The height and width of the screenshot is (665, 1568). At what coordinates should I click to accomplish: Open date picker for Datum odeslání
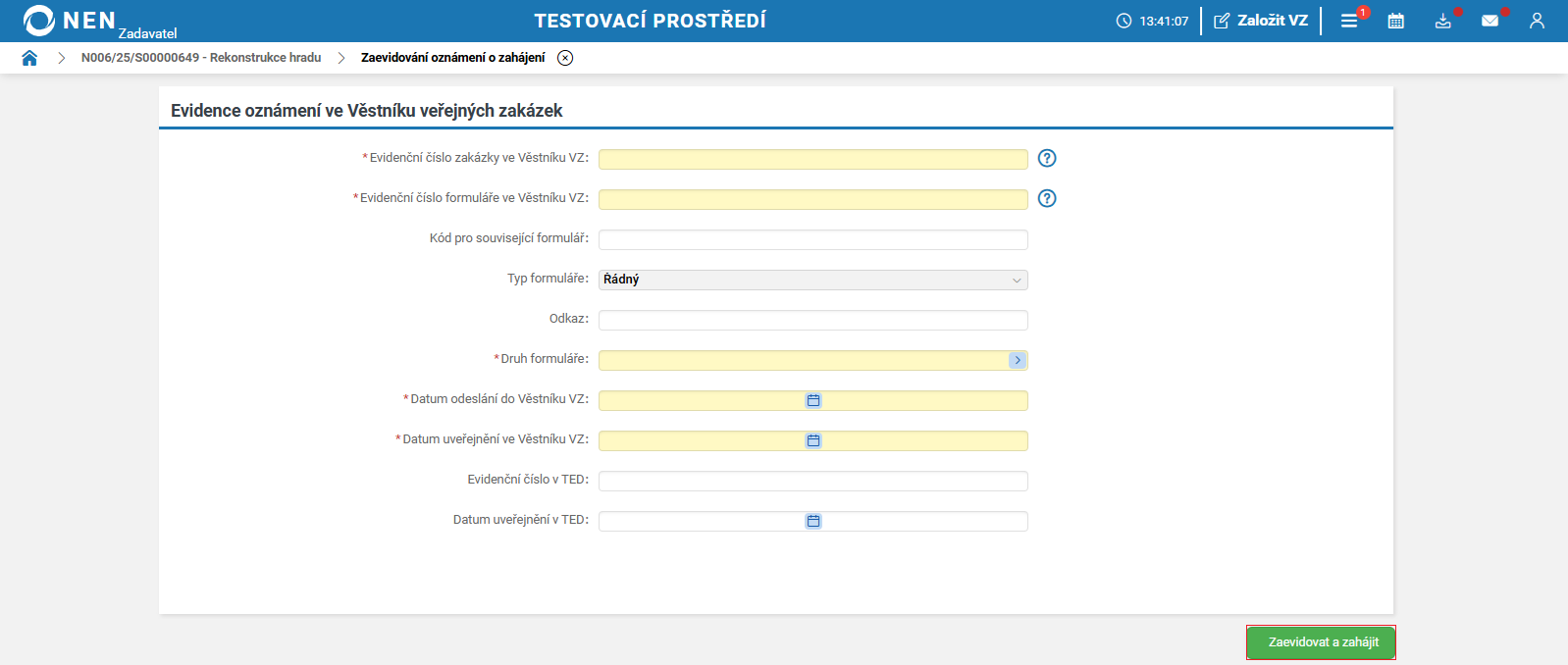pyautogui.click(x=813, y=400)
